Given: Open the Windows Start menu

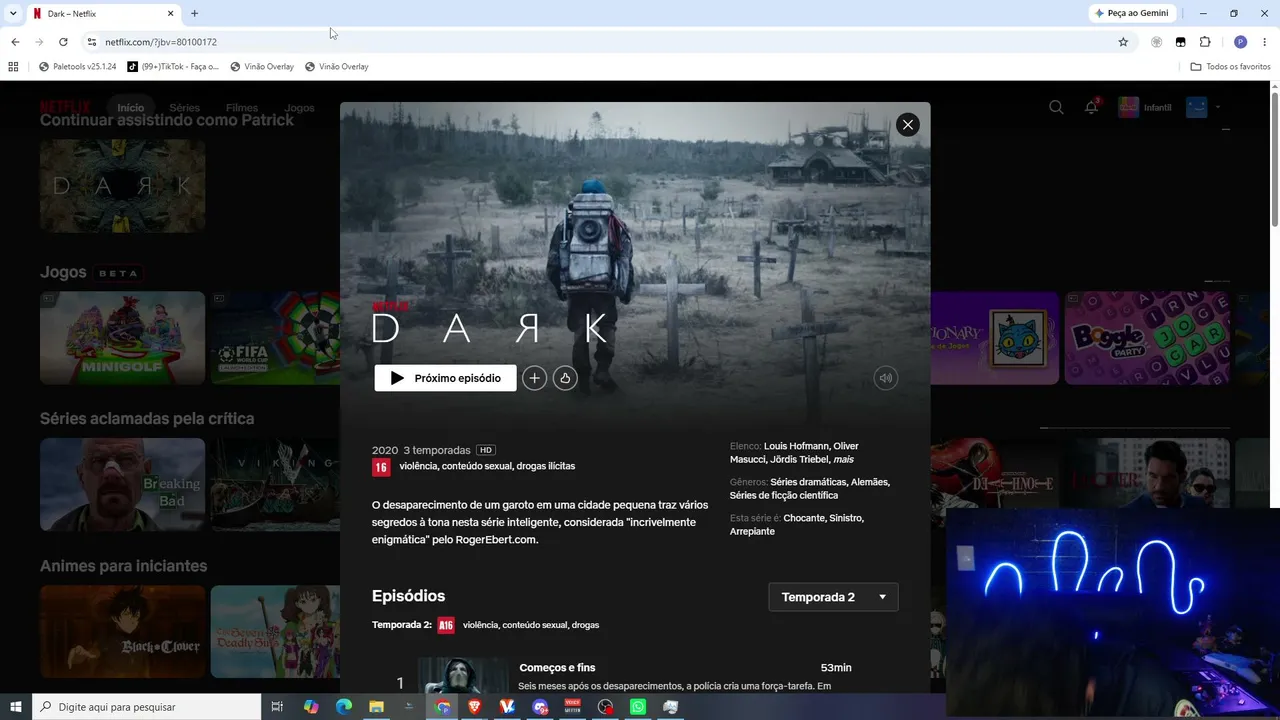Looking at the screenshot, I should pyautogui.click(x=16, y=707).
